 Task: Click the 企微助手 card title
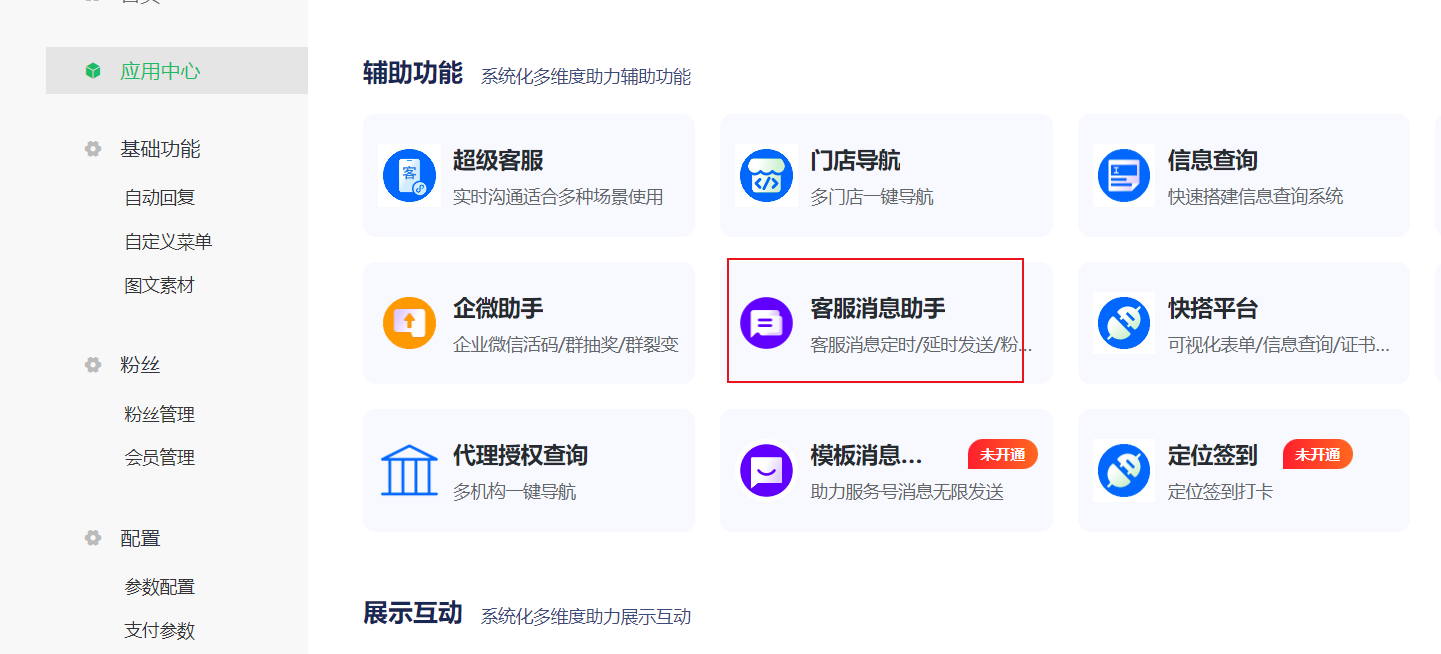click(498, 308)
